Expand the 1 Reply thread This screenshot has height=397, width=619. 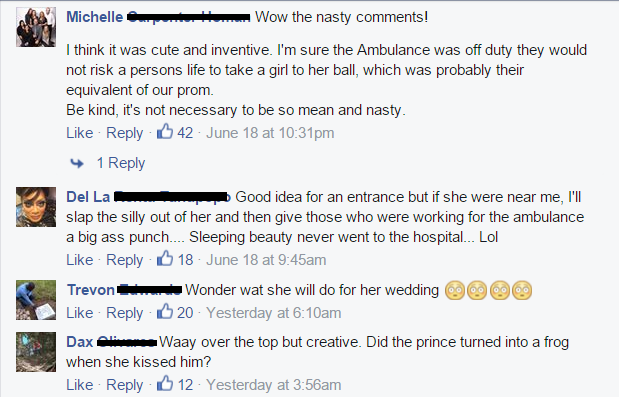pos(121,163)
